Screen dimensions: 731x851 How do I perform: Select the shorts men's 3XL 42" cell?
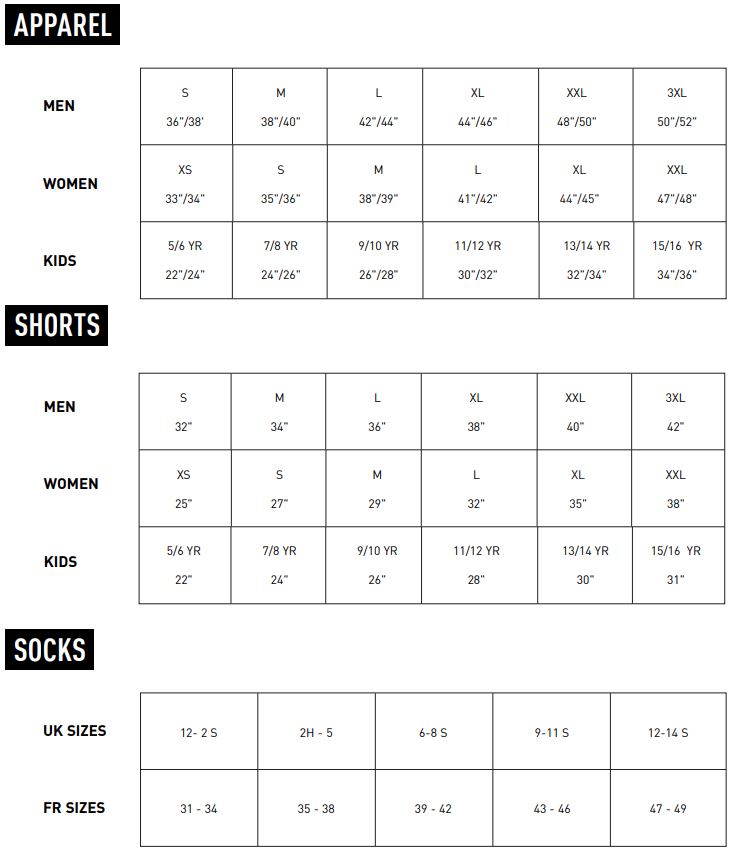(677, 412)
